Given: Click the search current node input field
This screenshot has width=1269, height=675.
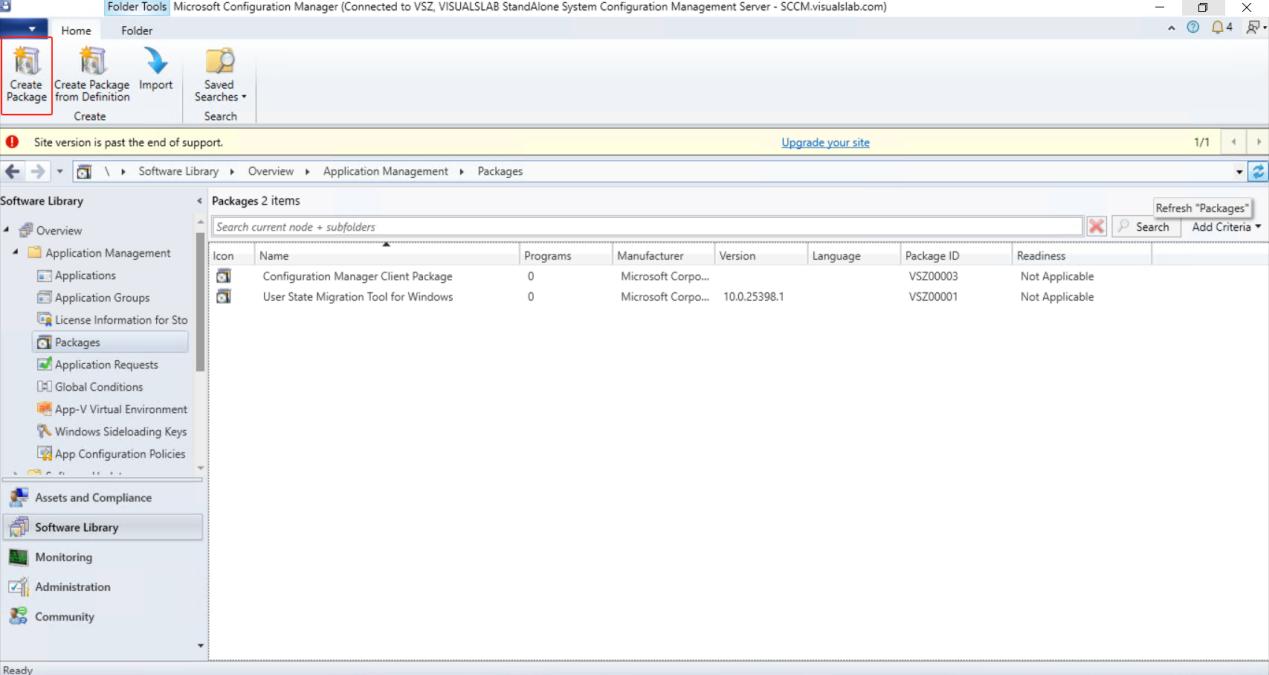Looking at the screenshot, I should 646,227.
